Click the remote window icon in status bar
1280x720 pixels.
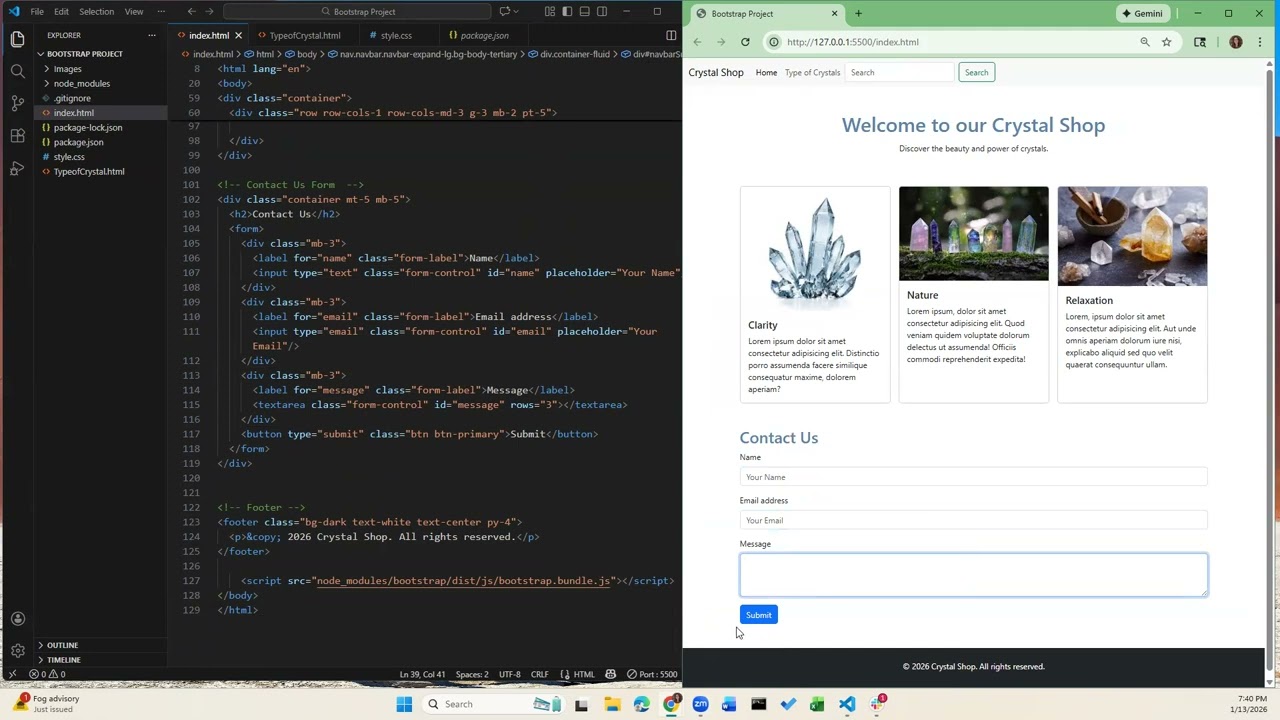click(x=11, y=674)
